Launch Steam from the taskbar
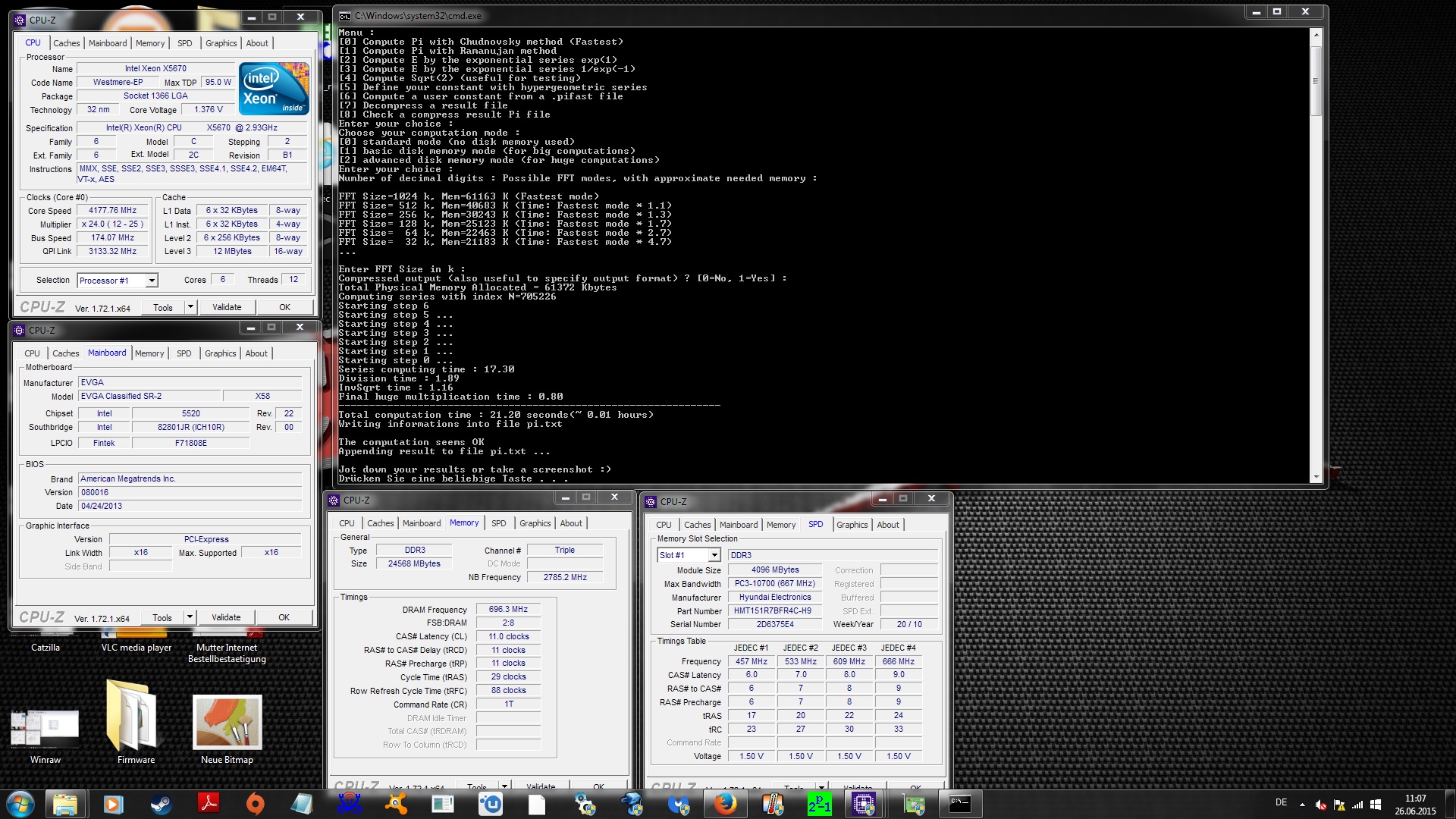 (161, 804)
